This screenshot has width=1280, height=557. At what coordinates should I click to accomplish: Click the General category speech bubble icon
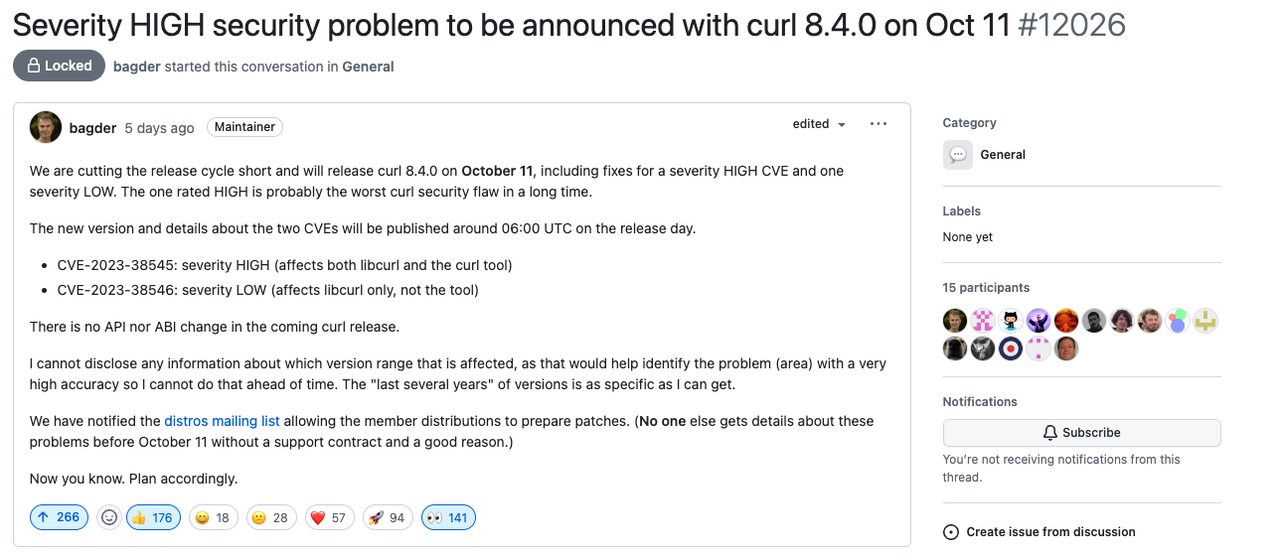957,155
